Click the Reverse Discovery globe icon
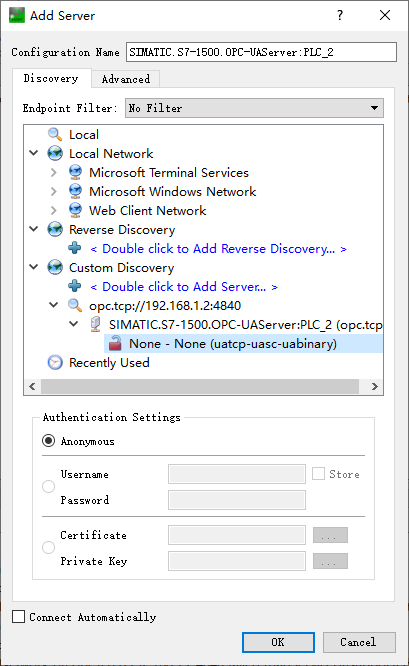 (x=55, y=229)
